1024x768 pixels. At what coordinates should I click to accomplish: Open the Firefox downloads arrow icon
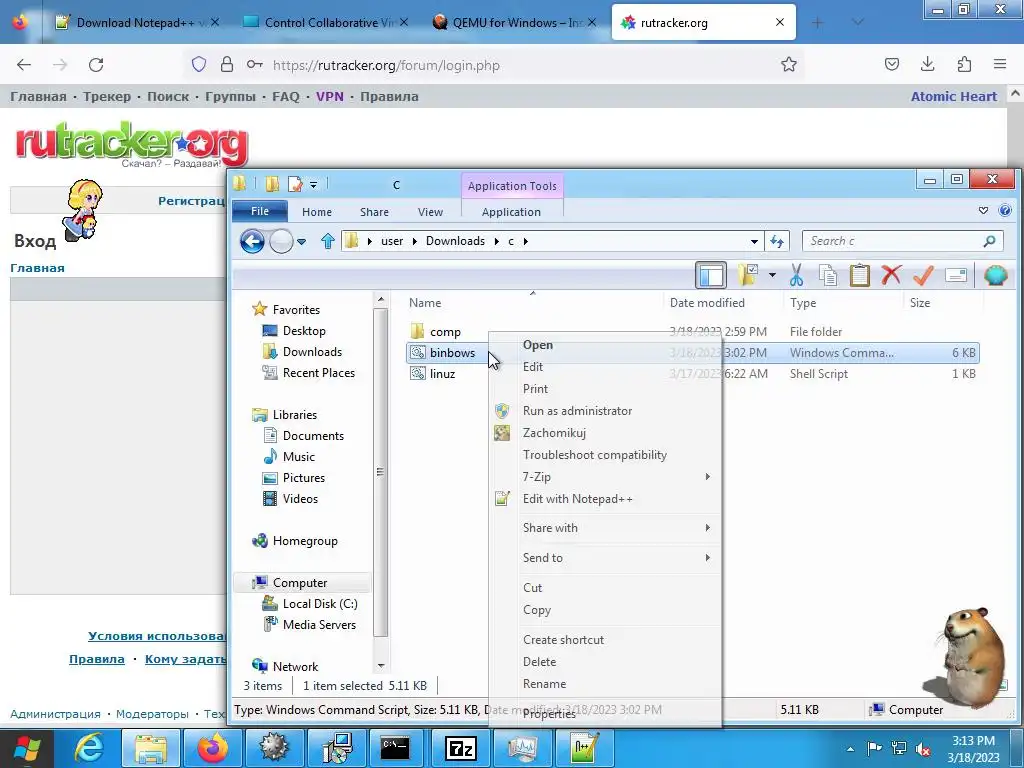(928, 64)
